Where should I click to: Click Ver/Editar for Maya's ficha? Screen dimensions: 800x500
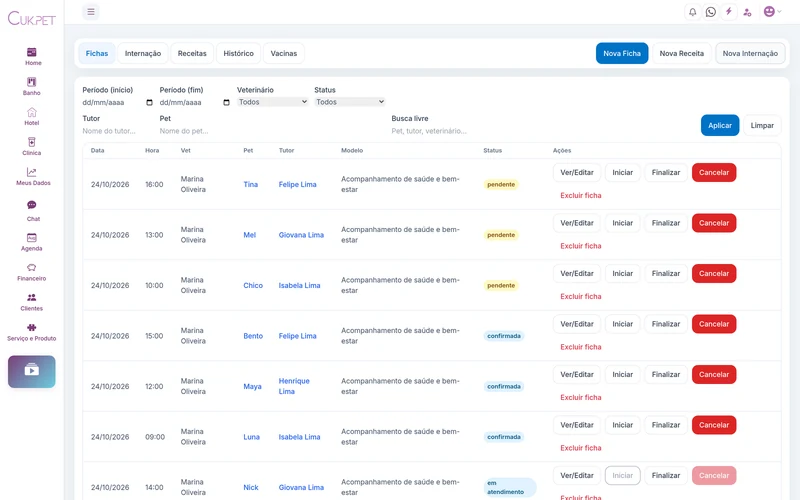[x=577, y=374]
